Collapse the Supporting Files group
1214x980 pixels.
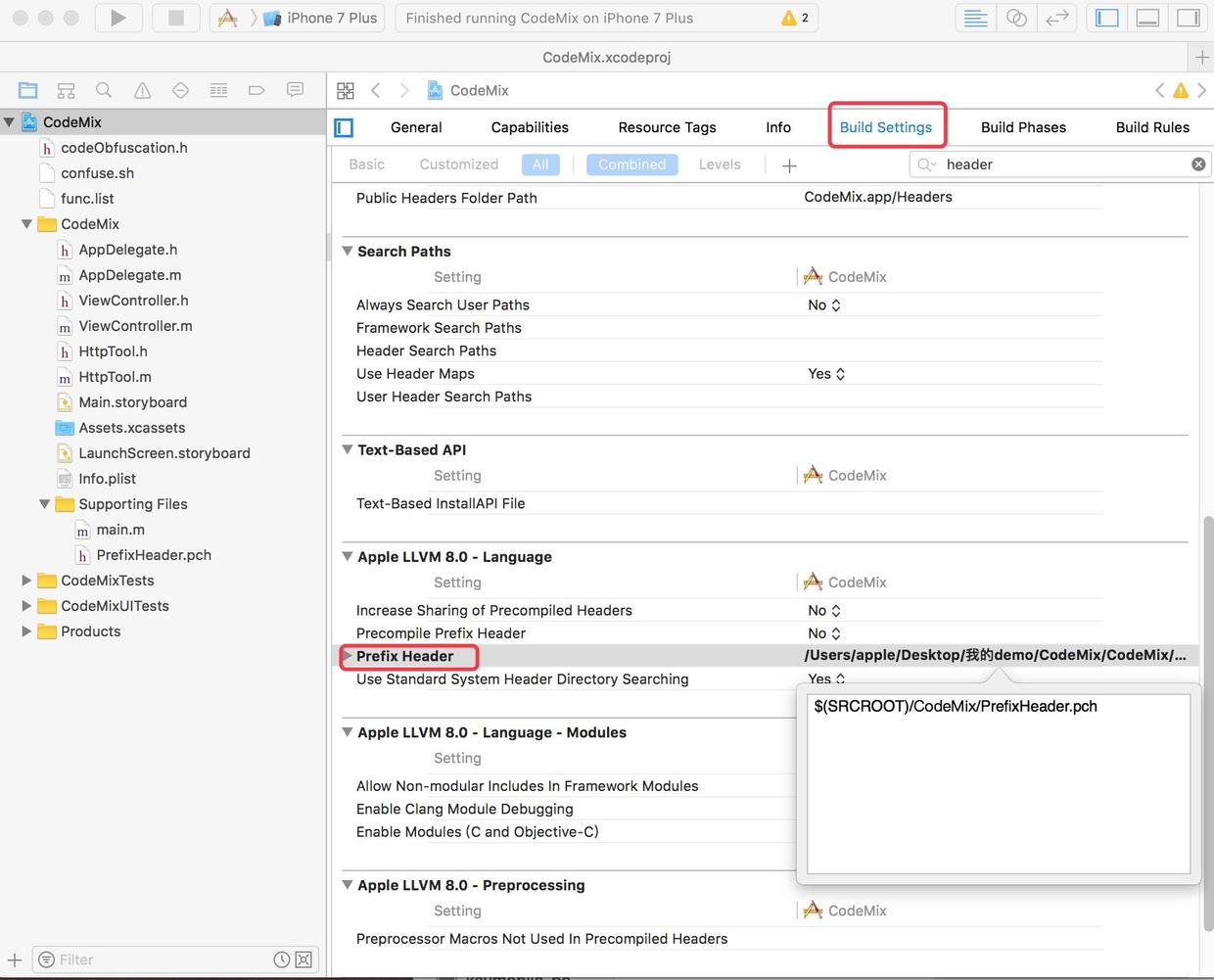44,504
